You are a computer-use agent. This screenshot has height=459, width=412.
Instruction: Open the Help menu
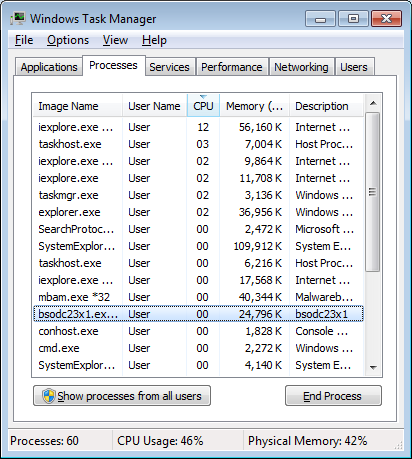tap(154, 40)
